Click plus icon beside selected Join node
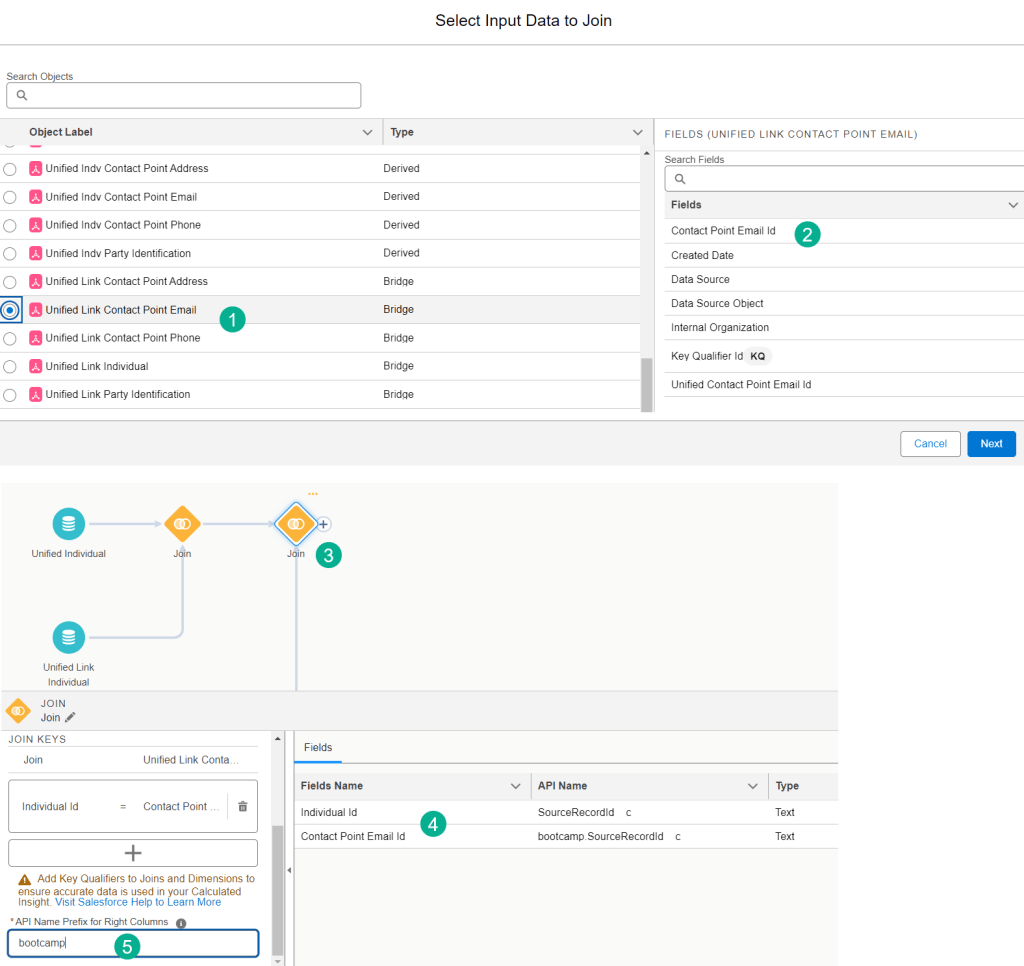 coord(324,523)
